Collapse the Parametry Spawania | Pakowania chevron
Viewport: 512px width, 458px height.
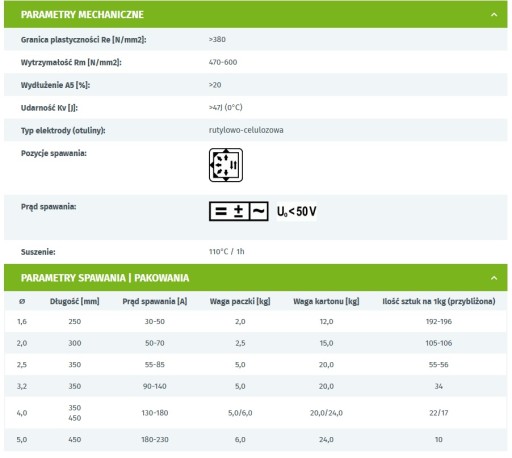[x=494, y=278]
